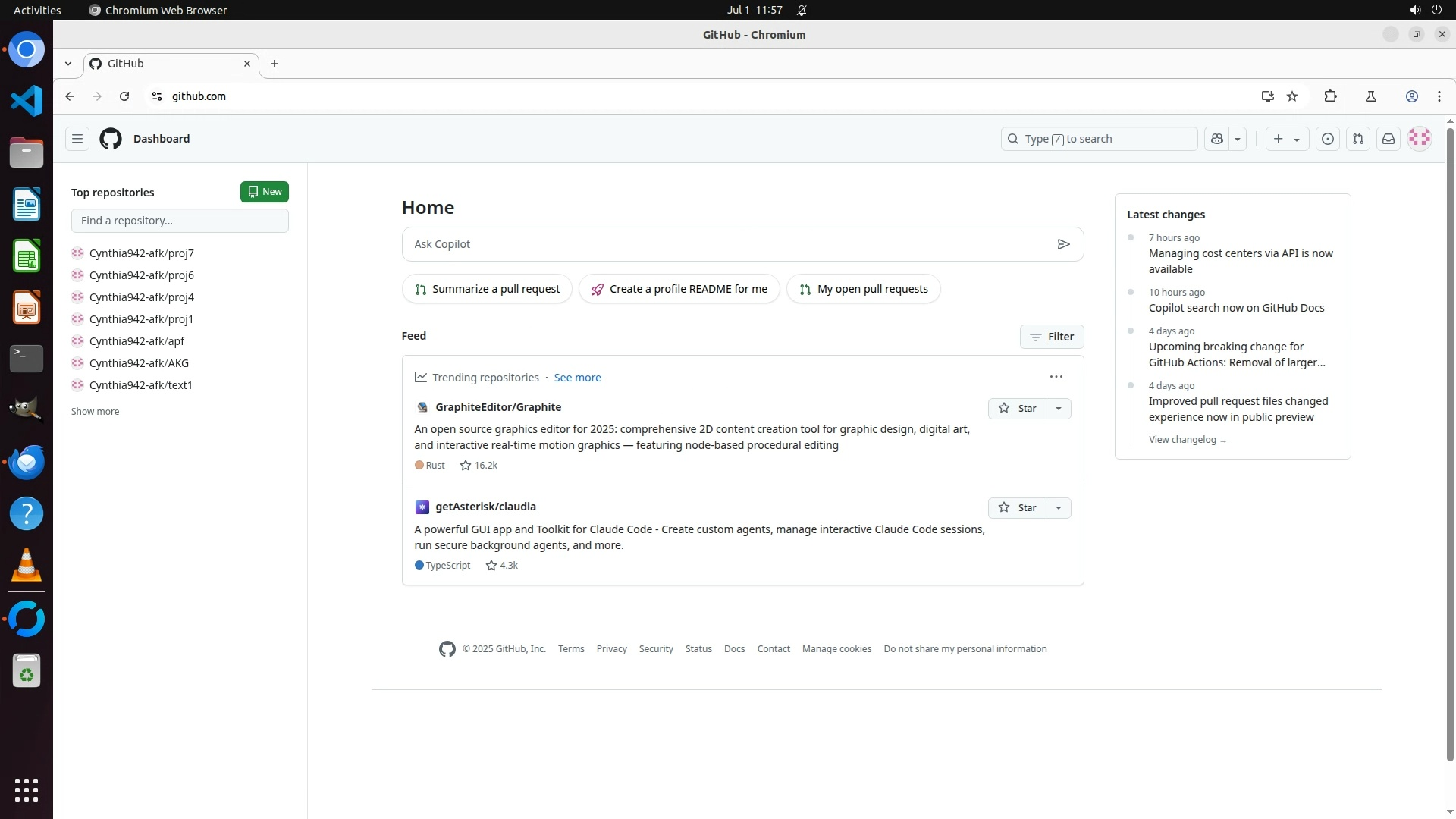Open the GitHub hamburger navigation menu

[x=77, y=139]
